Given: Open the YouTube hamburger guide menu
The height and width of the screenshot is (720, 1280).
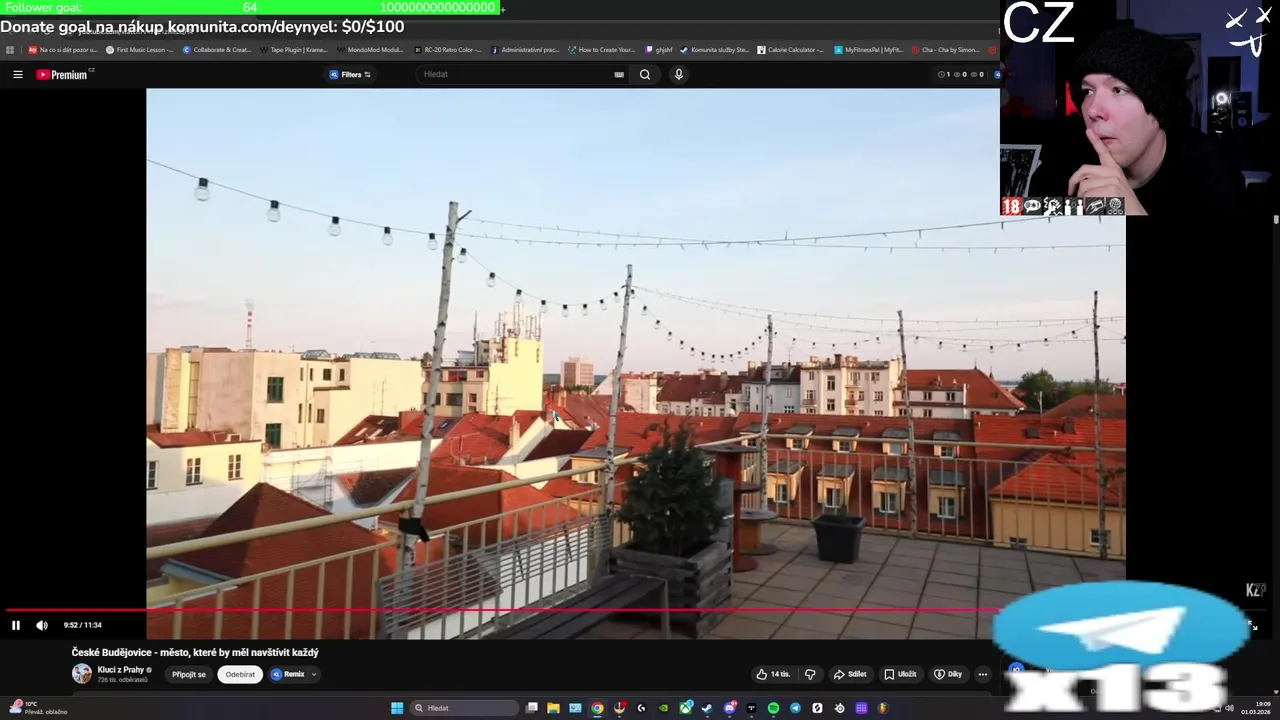Looking at the screenshot, I should tap(17, 74).
